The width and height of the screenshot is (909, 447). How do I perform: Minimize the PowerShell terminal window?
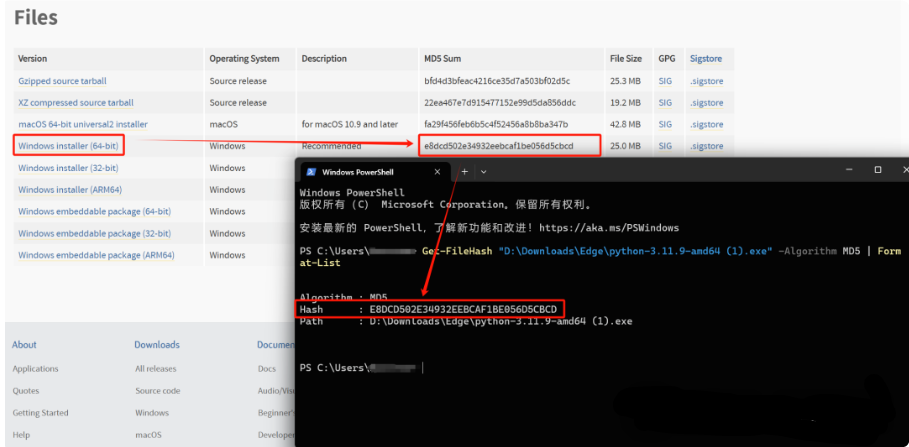tap(850, 169)
